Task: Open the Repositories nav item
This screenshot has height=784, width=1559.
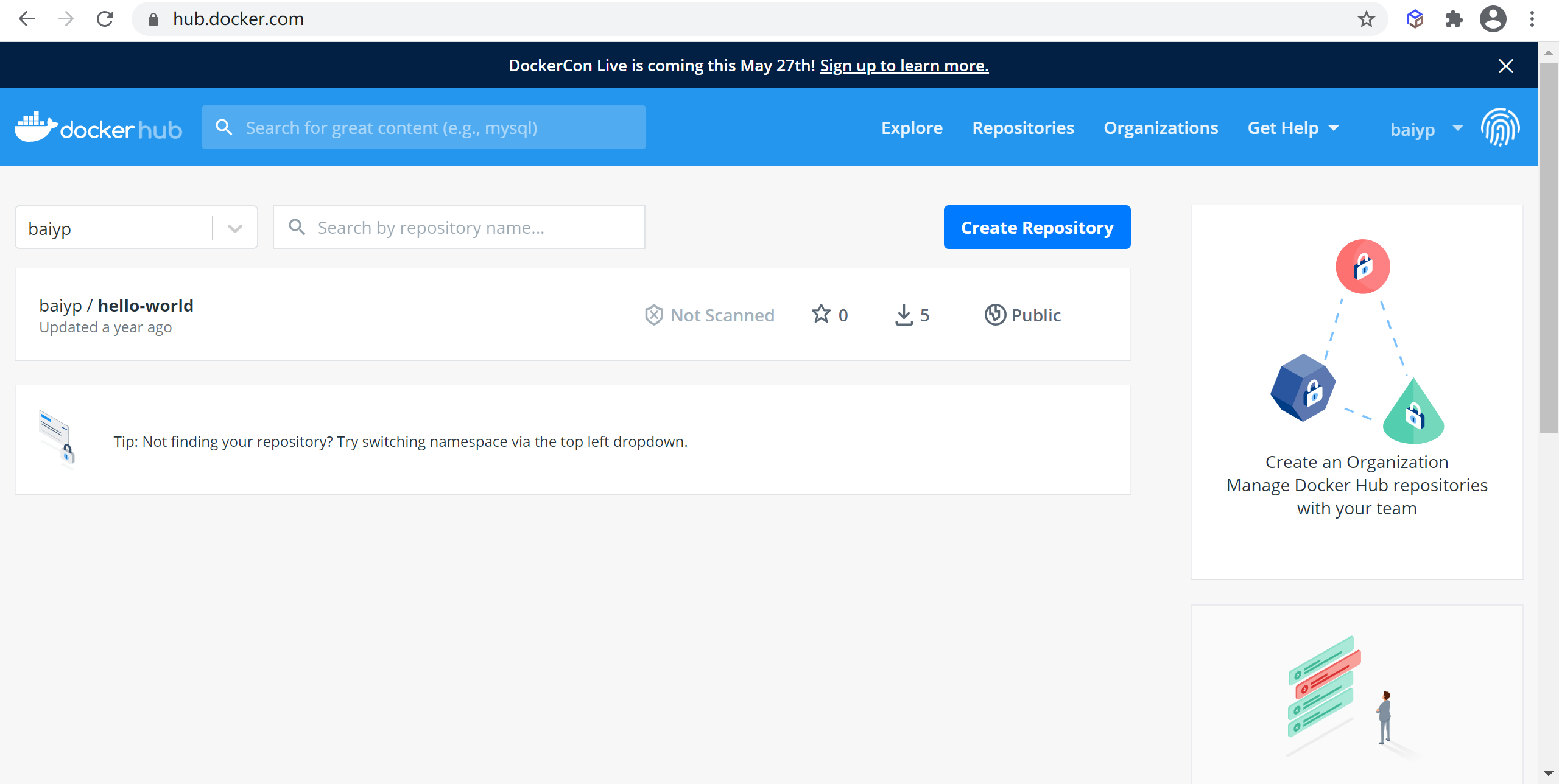Action: (1023, 128)
